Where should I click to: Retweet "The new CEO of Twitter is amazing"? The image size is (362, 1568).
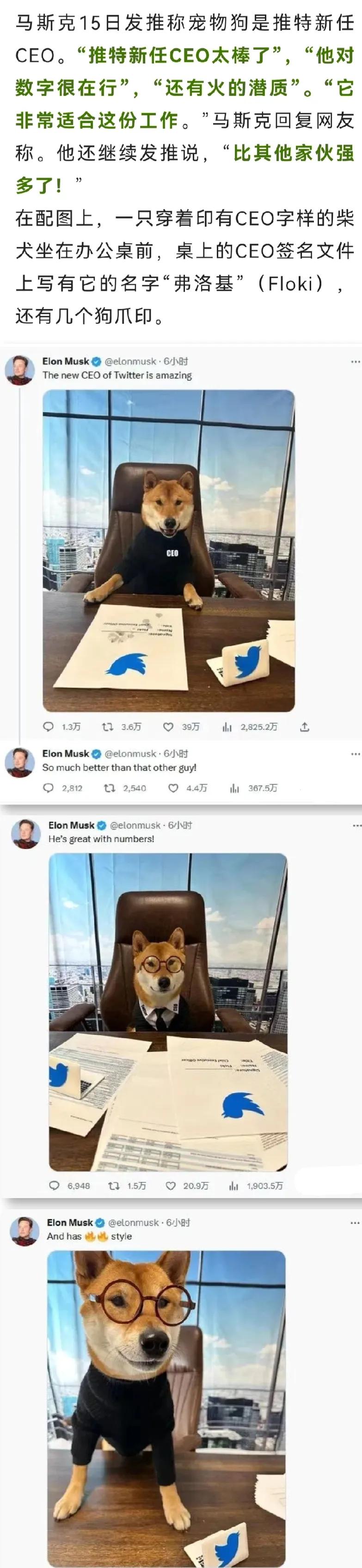(x=108, y=726)
